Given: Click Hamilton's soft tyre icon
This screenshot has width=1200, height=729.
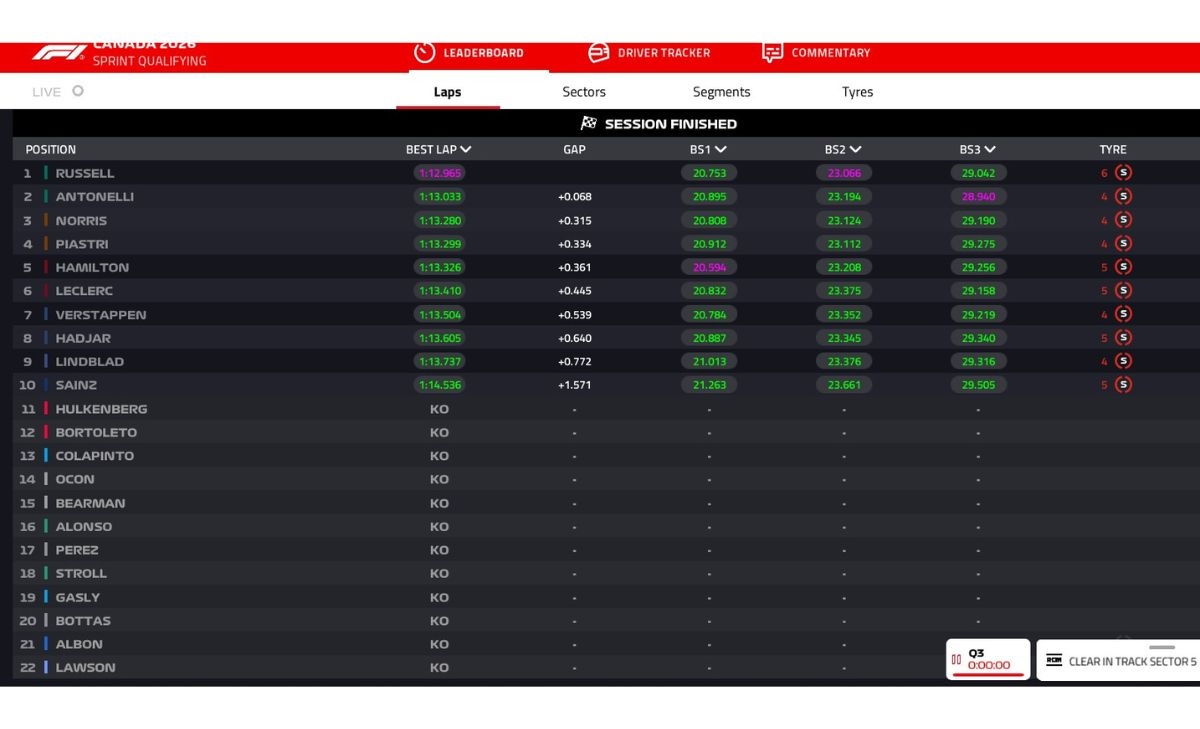Looking at the screenshot, I should [x=1123, y=267].
